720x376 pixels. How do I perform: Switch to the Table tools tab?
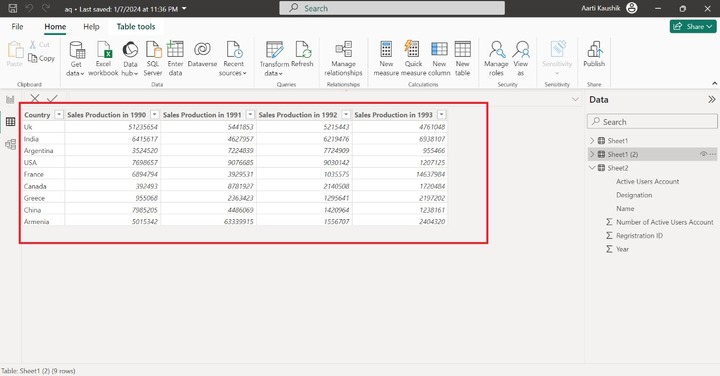pyautogui.click(x=136, y=27)
